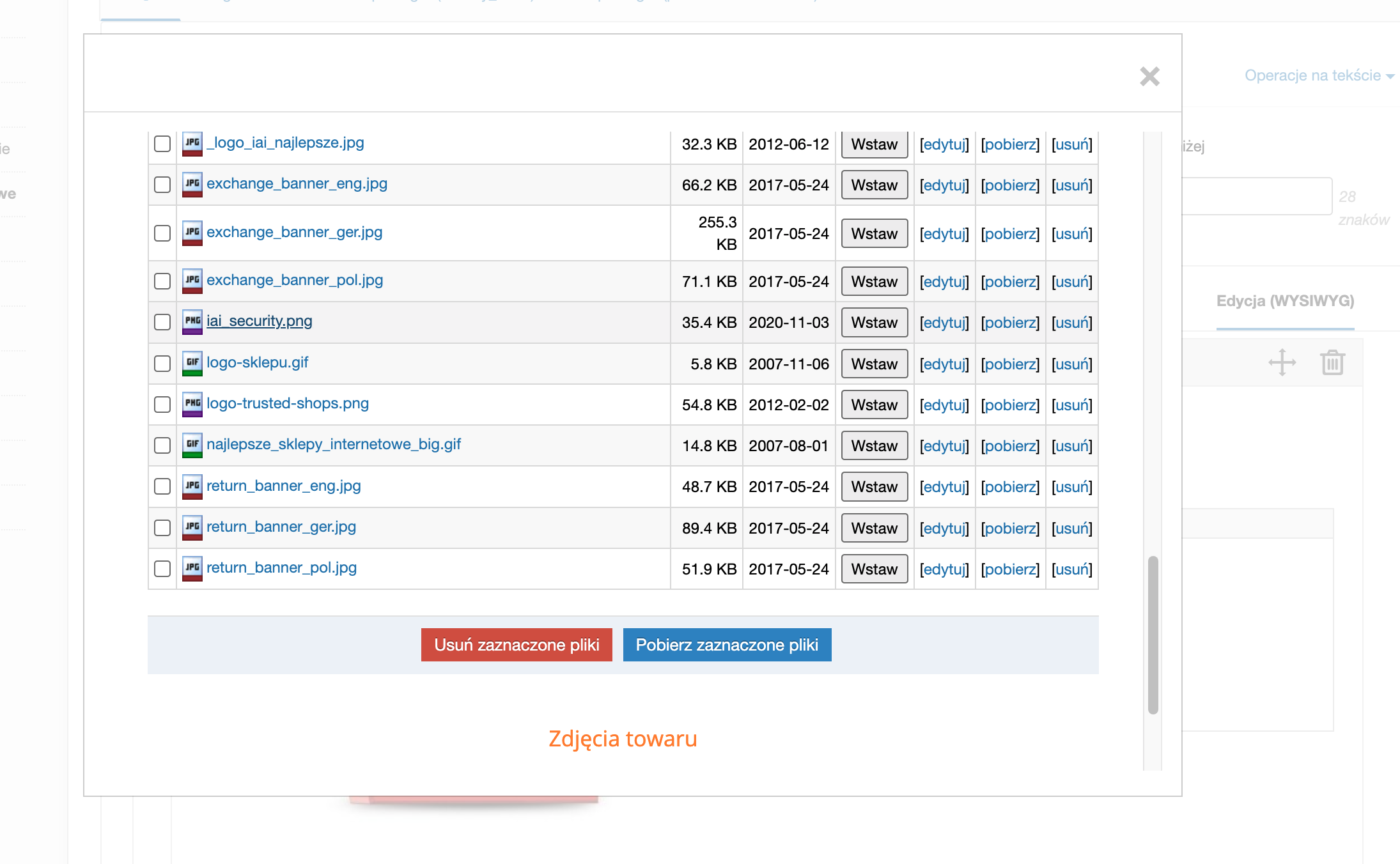Click usuń for iai_security.png
This screenshot has height=864, width=1400.
point(1072,323)
